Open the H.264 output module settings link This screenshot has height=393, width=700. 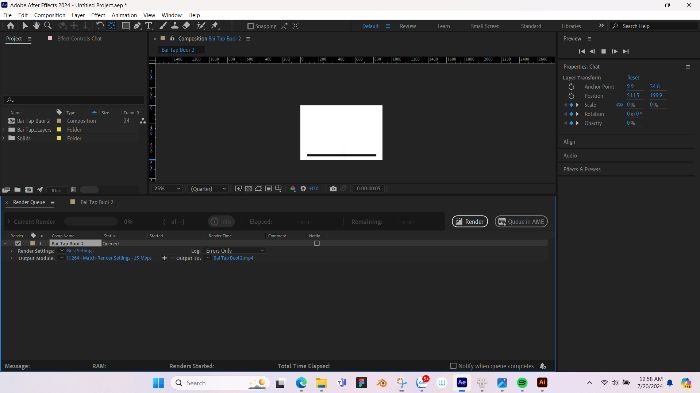click(109, 258)
